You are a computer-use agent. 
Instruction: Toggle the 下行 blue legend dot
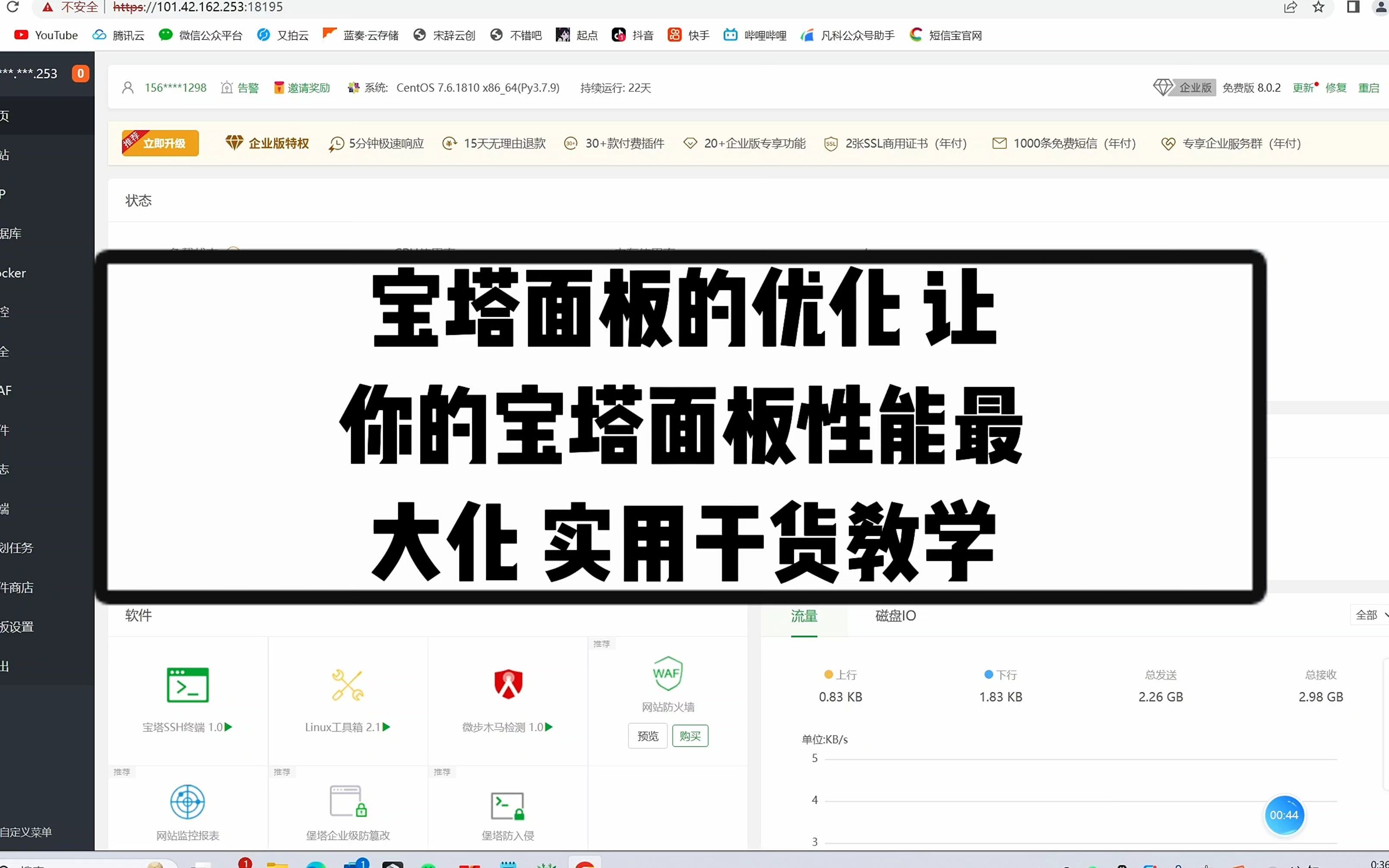coord(988,675)
